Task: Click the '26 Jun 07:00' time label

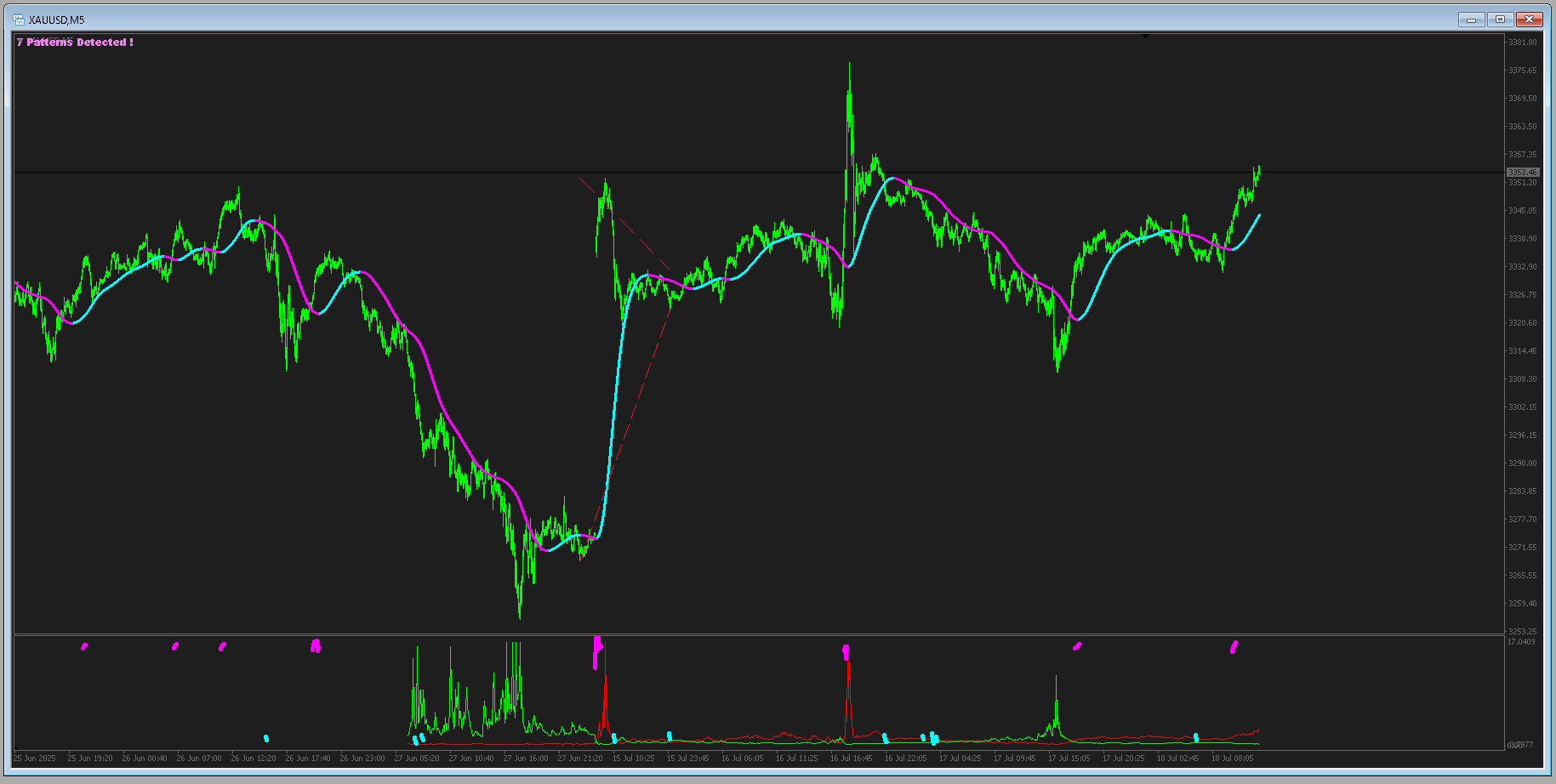Action: point(199,758)
